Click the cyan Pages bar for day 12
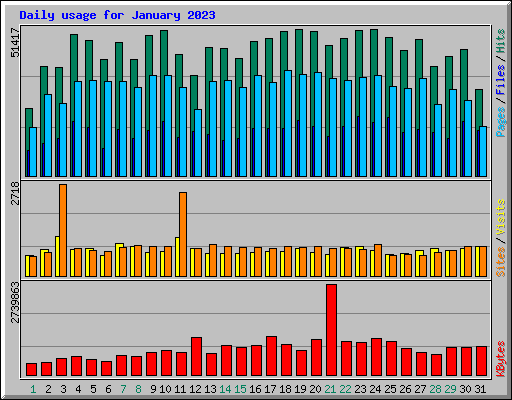The image size is (512, 400). pos(198,143)
